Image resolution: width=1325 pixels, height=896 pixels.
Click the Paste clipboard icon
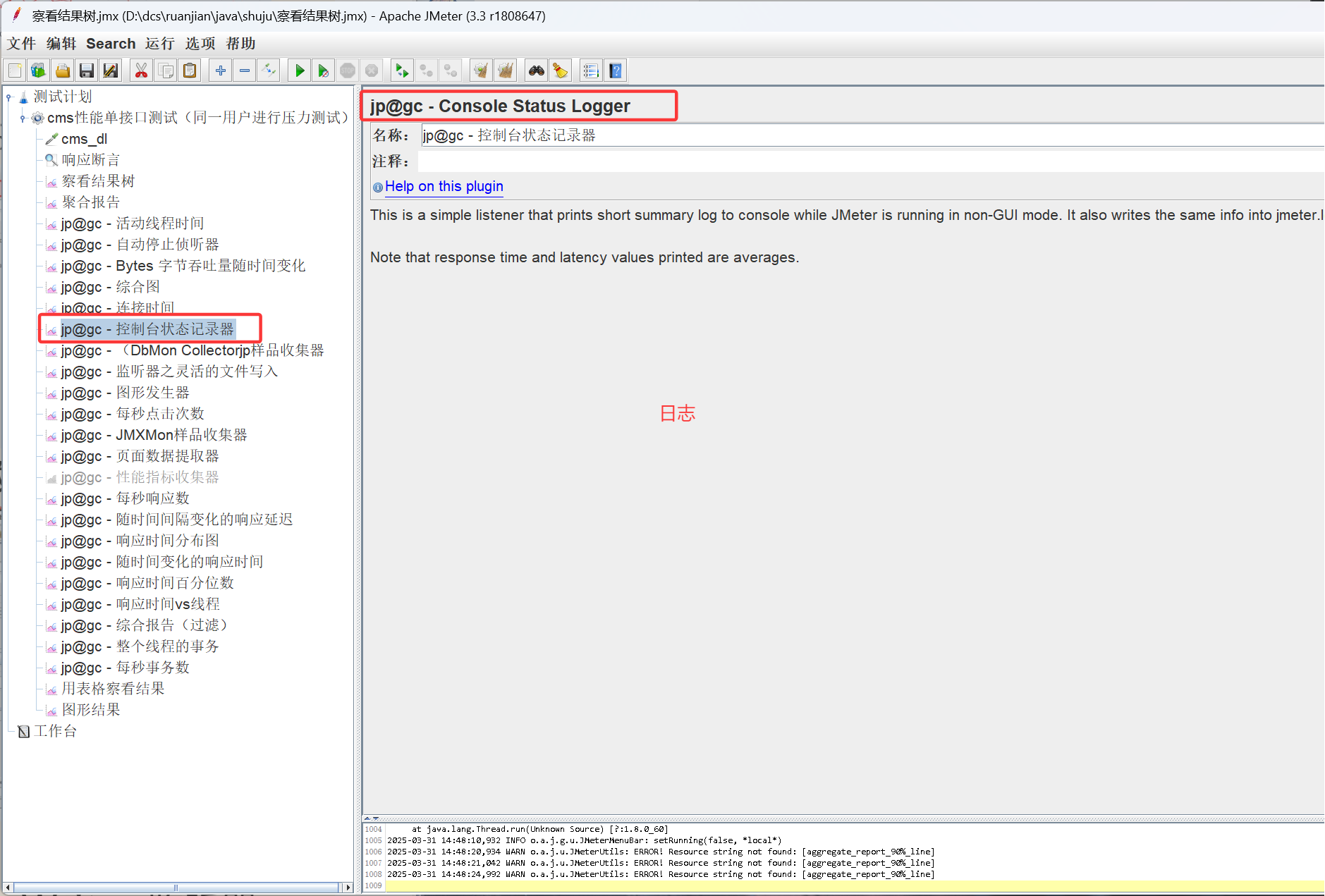click(190, 70)
